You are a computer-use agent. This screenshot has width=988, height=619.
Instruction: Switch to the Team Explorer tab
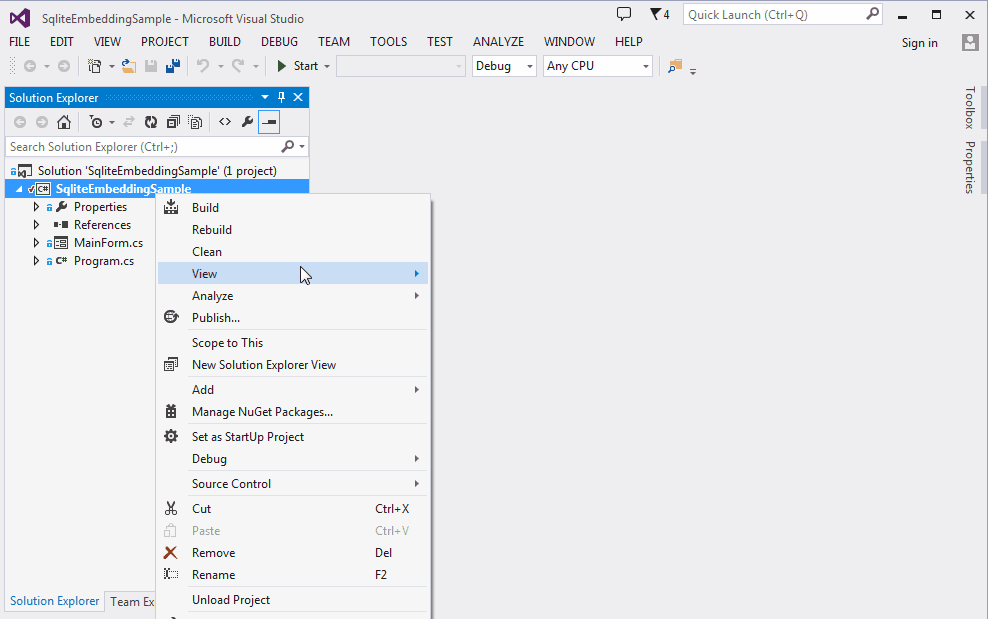coord(133,601)
